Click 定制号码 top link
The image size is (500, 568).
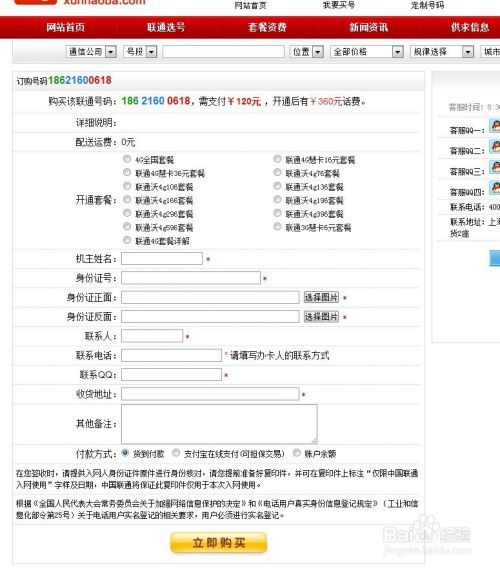click(x=427, y=5)
